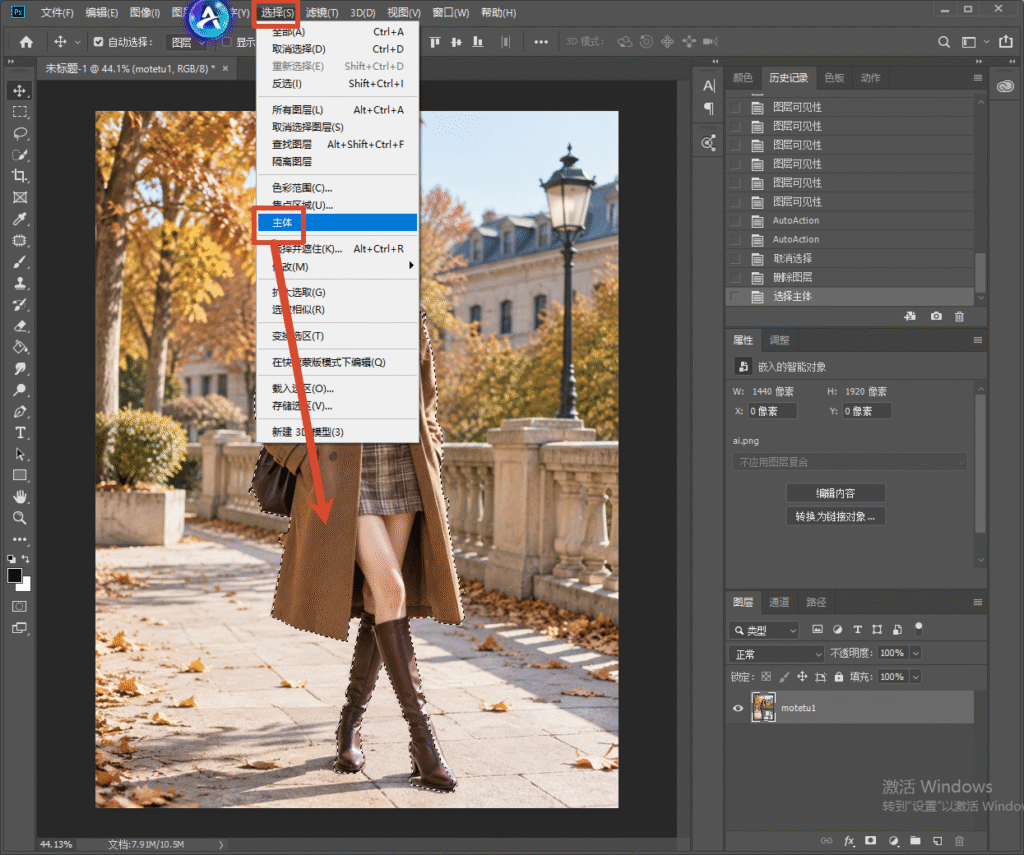Select the Rectangle shape tool

click(20, 475)
